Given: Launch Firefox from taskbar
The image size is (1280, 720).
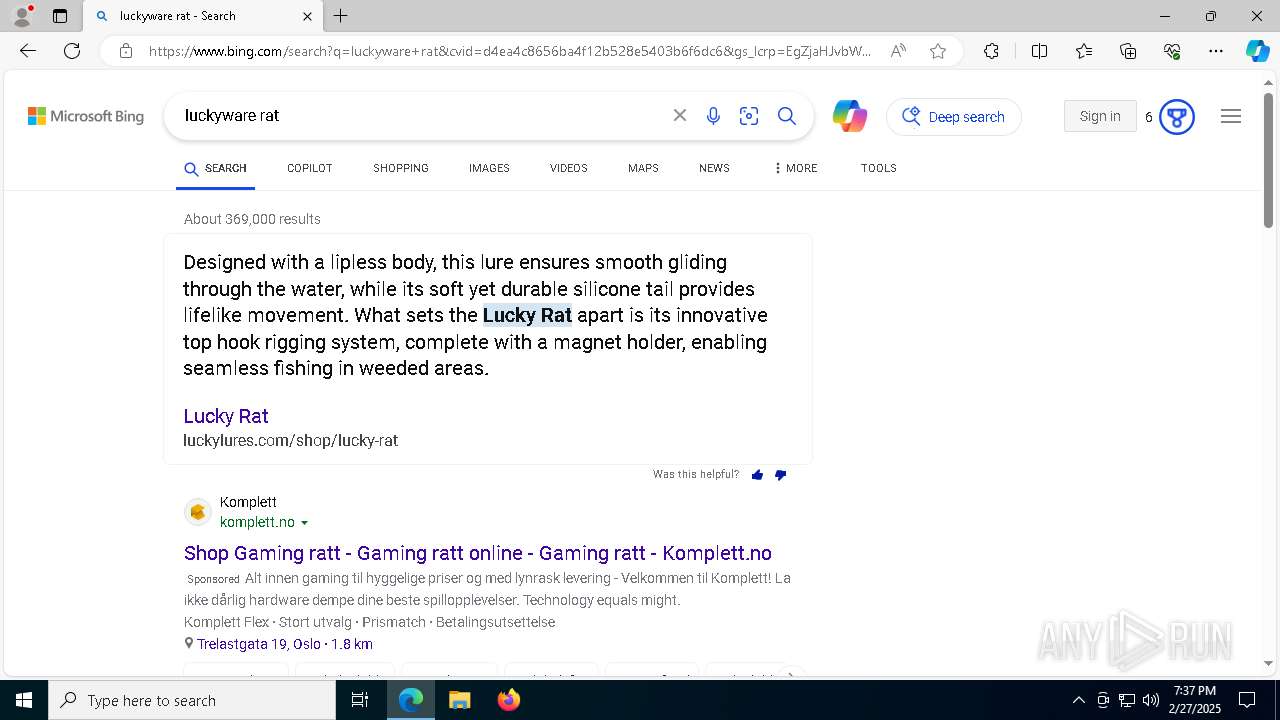Looking at the screenshot, I should pyautogui.click(x=508, y=700).
